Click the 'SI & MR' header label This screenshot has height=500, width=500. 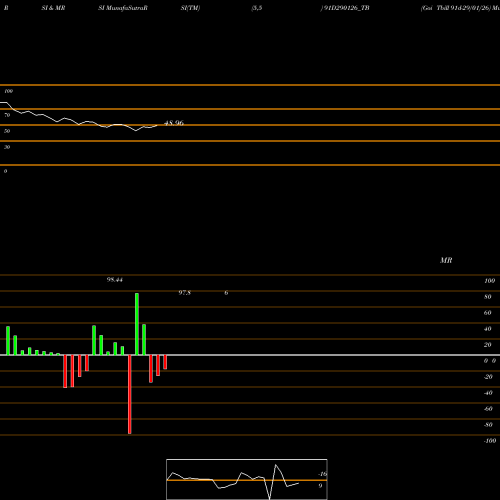point(53,8)
